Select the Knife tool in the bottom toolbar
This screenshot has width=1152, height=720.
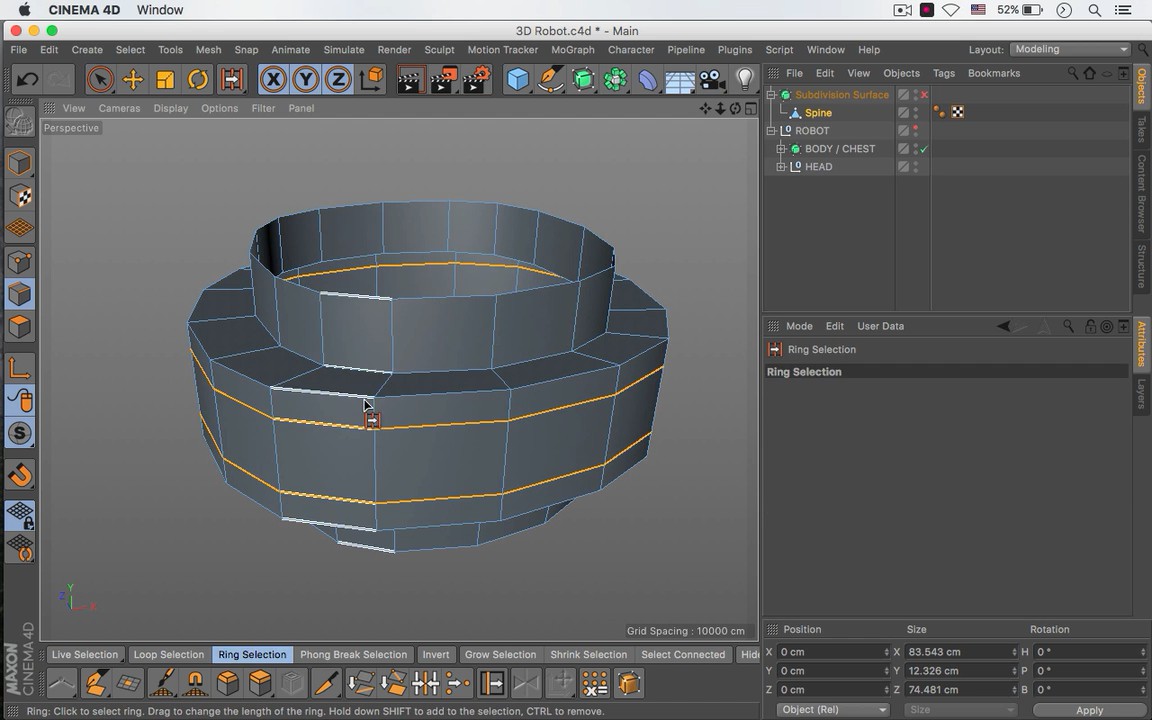326,684
